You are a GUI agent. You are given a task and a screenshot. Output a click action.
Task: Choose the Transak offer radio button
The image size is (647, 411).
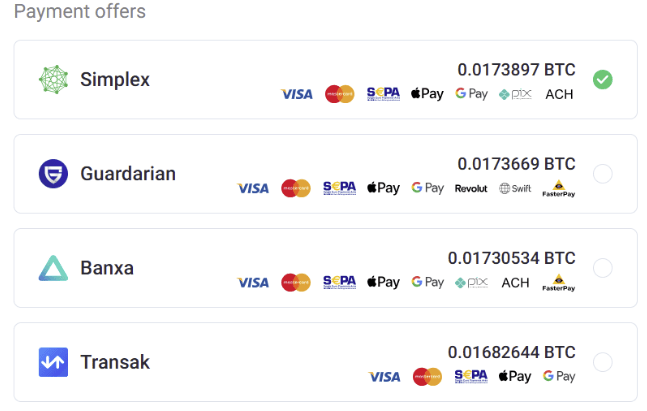602,362
